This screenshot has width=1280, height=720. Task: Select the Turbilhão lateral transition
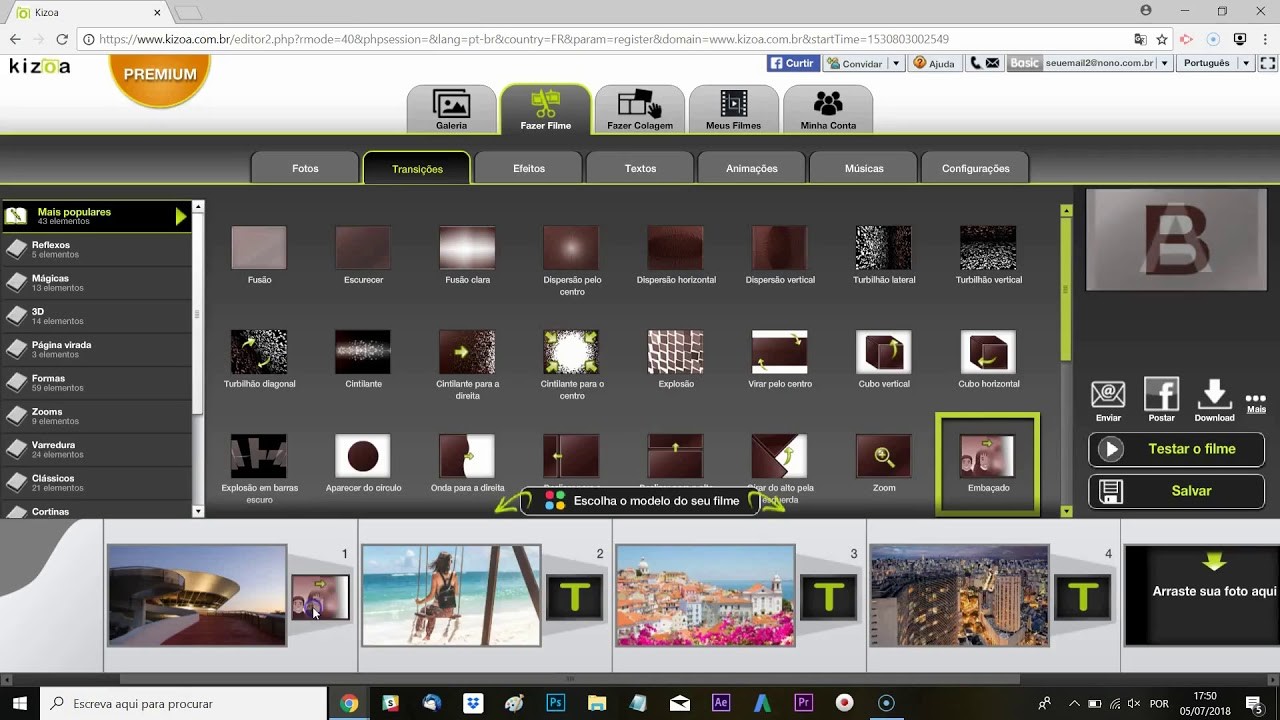(883, 248)
